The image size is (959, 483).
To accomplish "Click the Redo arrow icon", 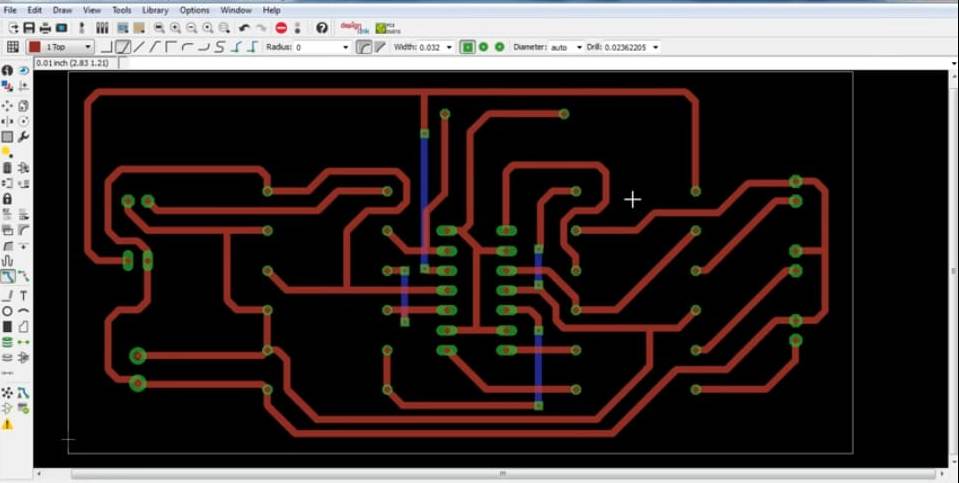I will pos(261,28).
